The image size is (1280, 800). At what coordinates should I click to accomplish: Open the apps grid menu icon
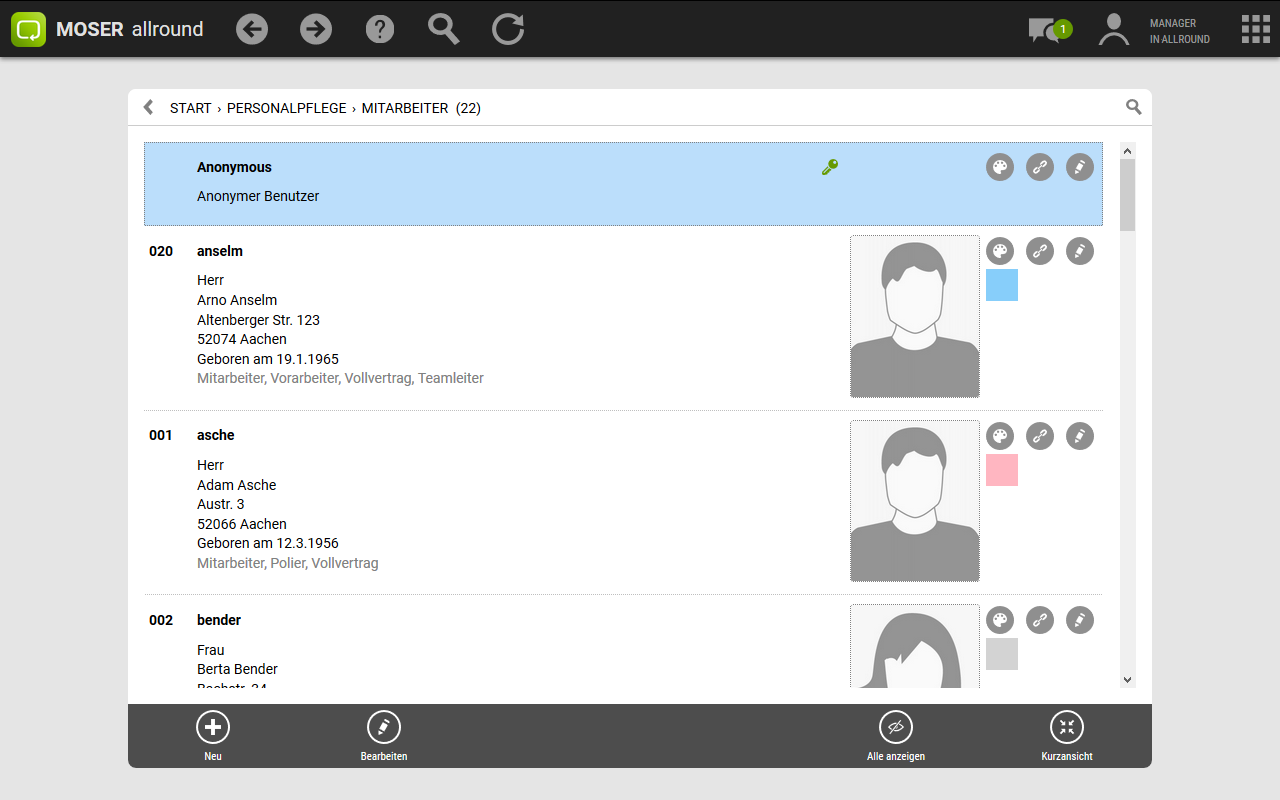[1255, 29]
